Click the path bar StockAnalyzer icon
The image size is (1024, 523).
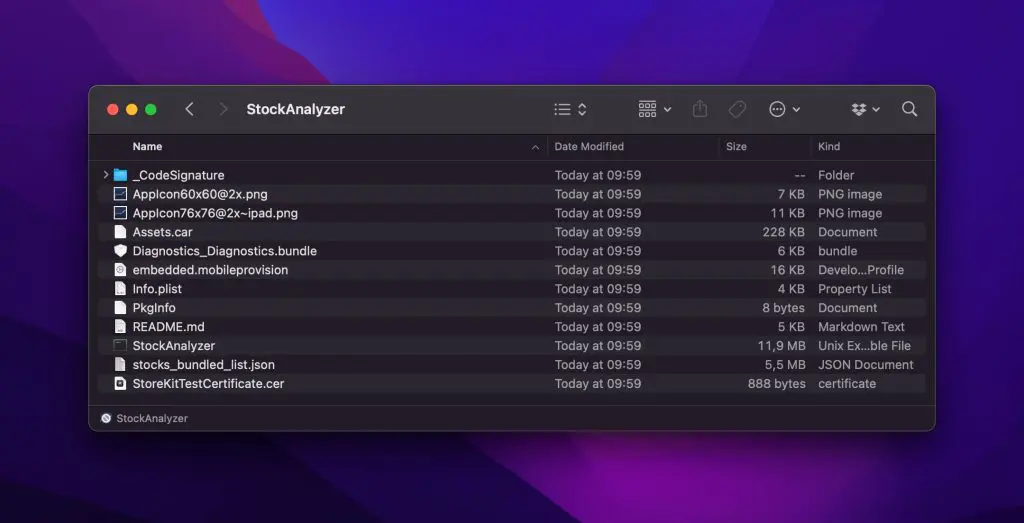pyautogui.click(x=106, y=419)
